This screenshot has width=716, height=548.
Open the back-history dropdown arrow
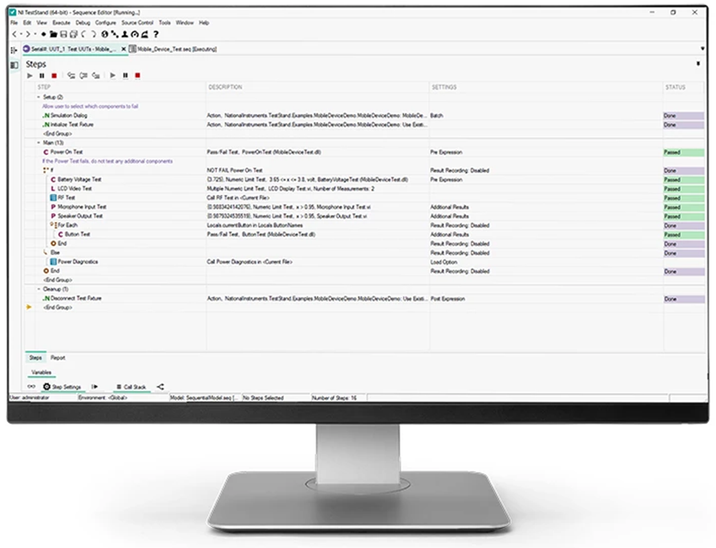click(x=21, y=34)
